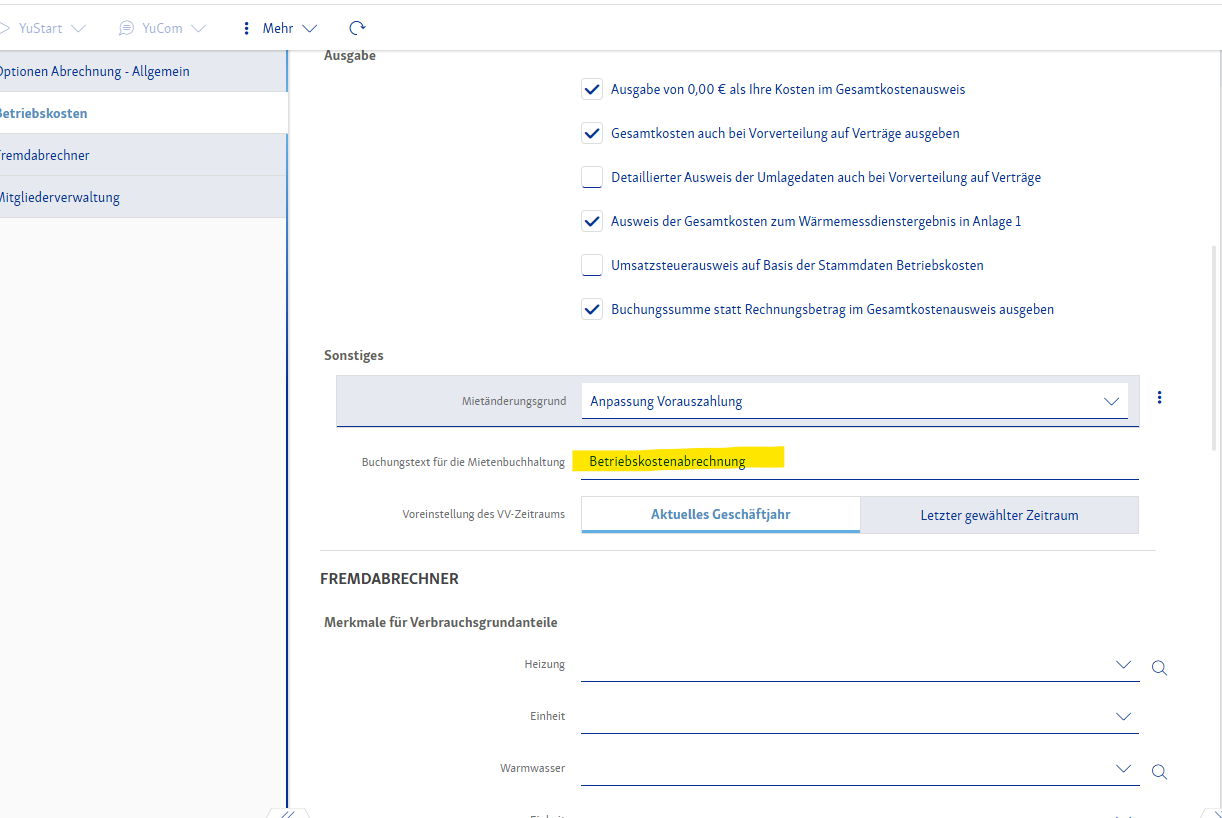
Task: Click the YuCom chat bubble icon
Action: click(x=126, y=28)
